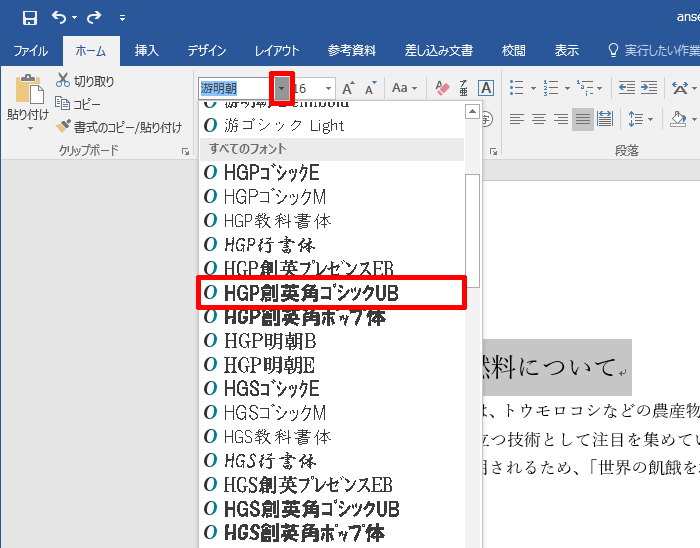Click the multilevel list icon
This screenshot has height=548, width=700.
click(585, 88)
